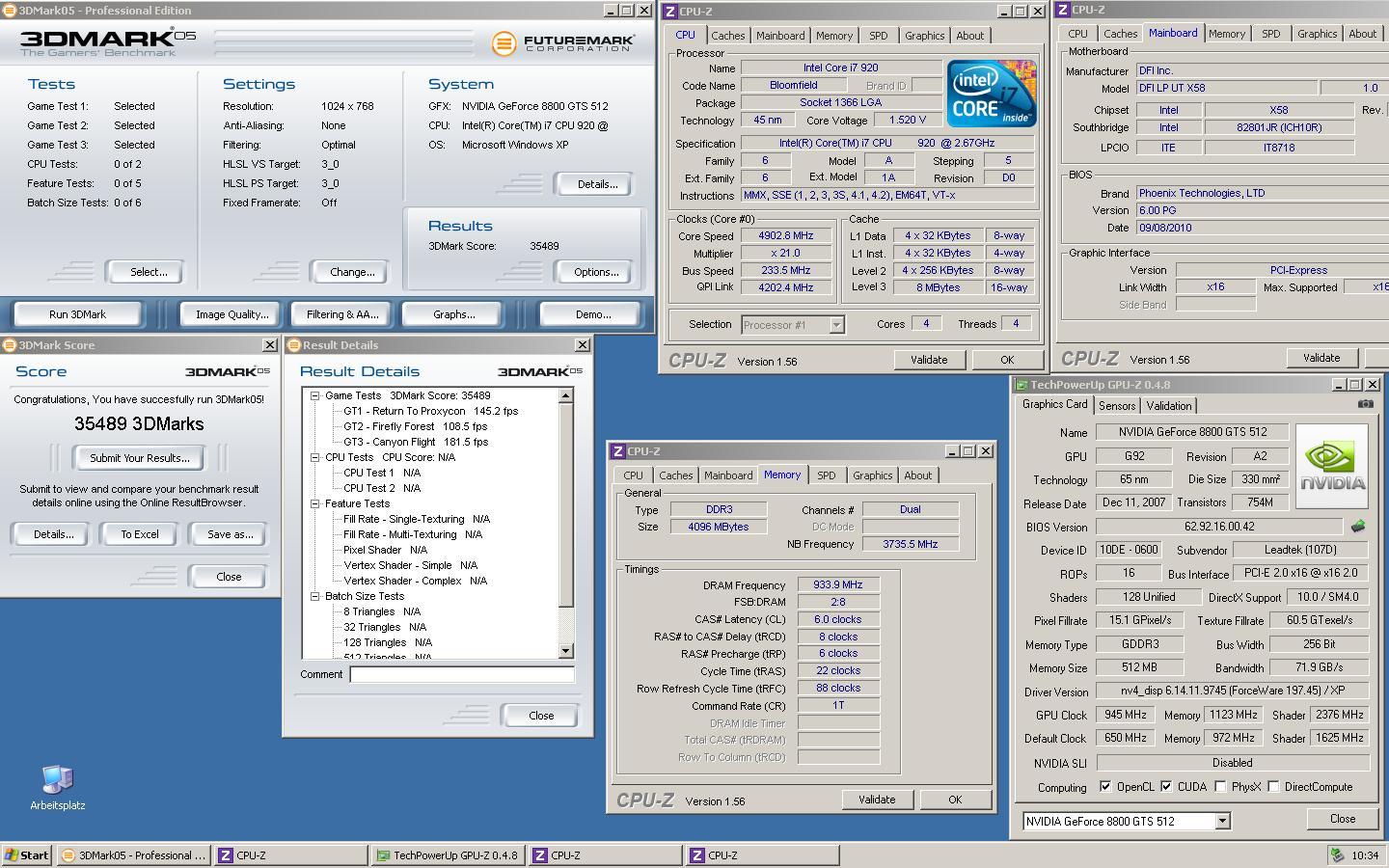Click Close button in Result Details window

tap(541, 716)
